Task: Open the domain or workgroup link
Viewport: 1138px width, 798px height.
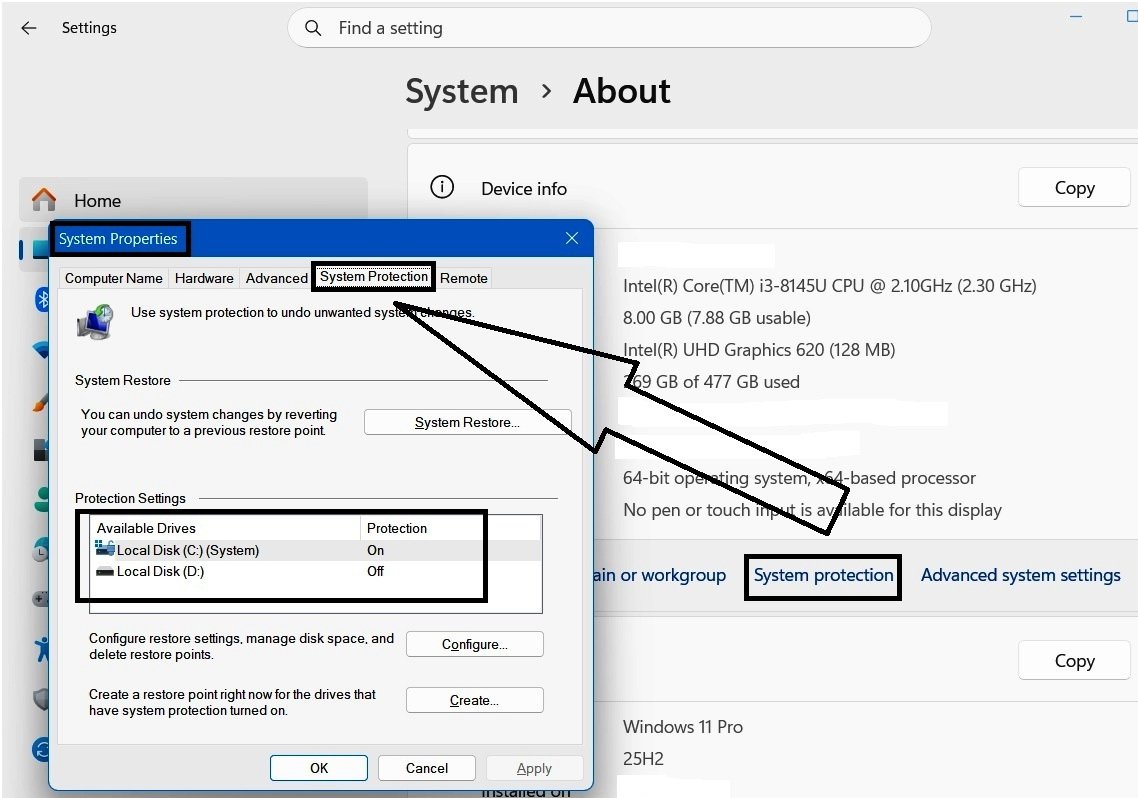Action: pyautogui.click(x=660, y=575)
